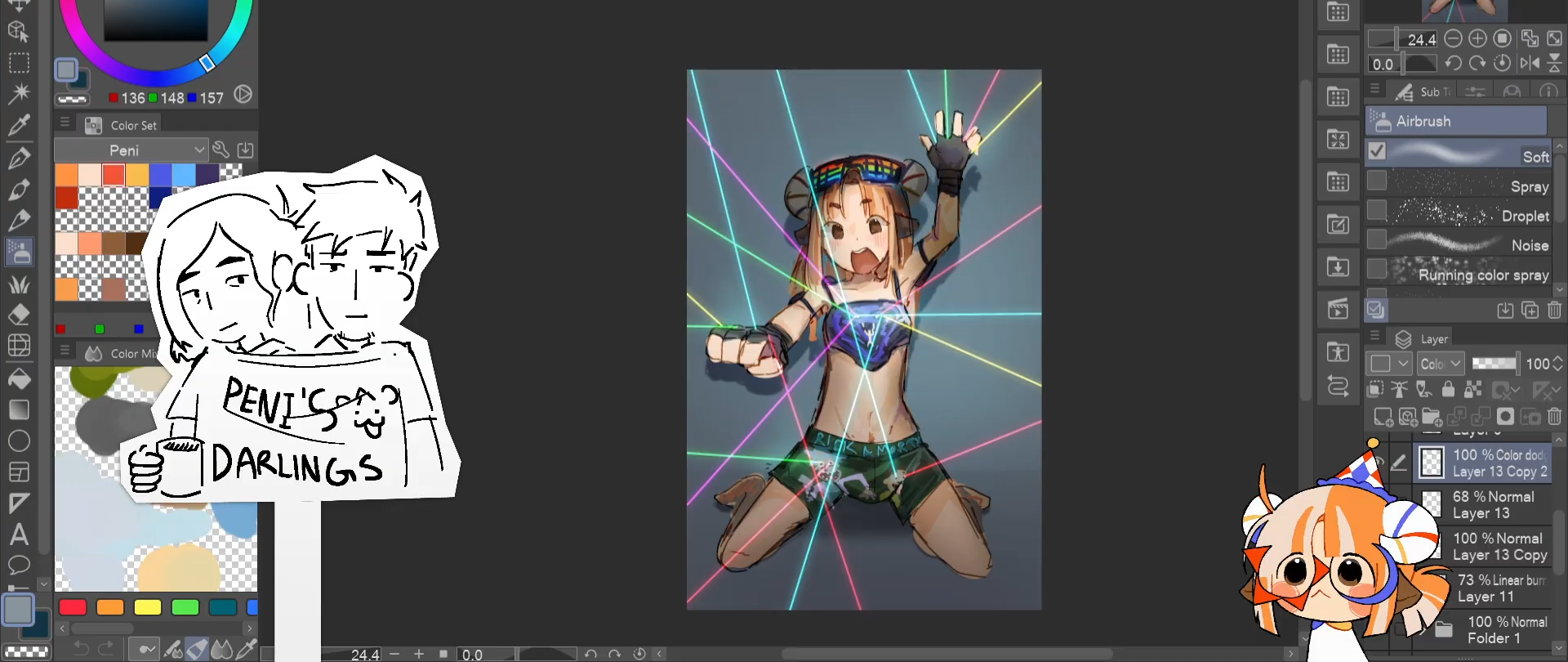Select the Ruler tool
Viewport: 1568px width, 662px height.
click(x=19, y=503)
